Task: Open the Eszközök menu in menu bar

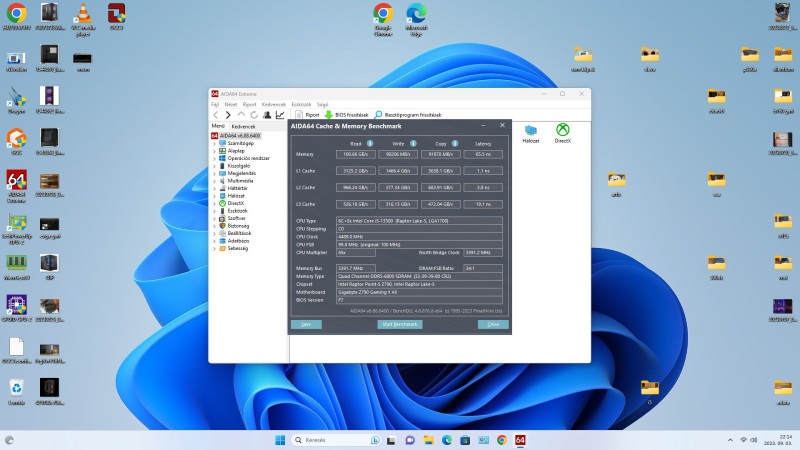Action: [x=301, y=104]
